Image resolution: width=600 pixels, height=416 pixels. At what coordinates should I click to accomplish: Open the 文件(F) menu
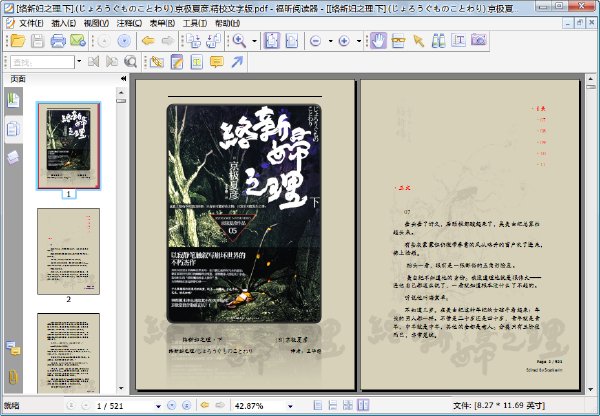pos(31,23)
